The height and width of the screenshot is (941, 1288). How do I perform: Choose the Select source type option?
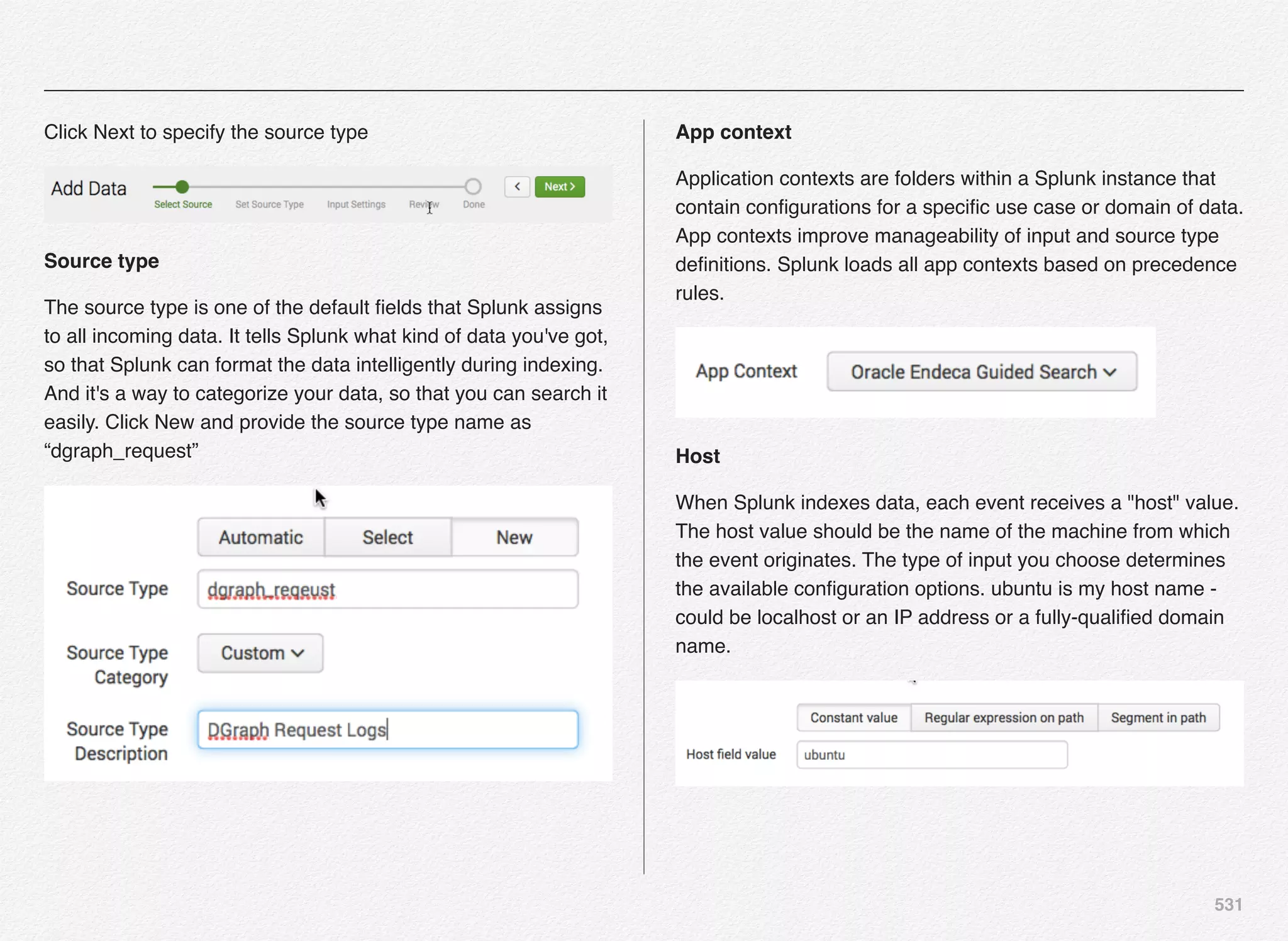tap(387, 537)
